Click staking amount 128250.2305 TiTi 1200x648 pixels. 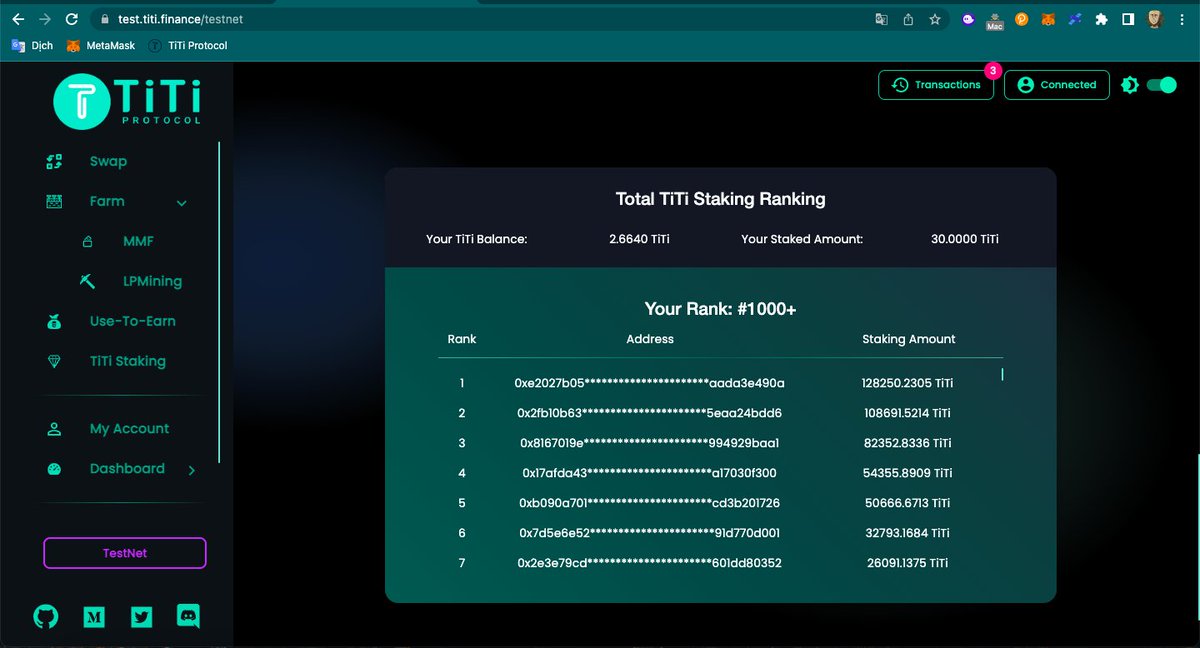click(x=908, y=383)
